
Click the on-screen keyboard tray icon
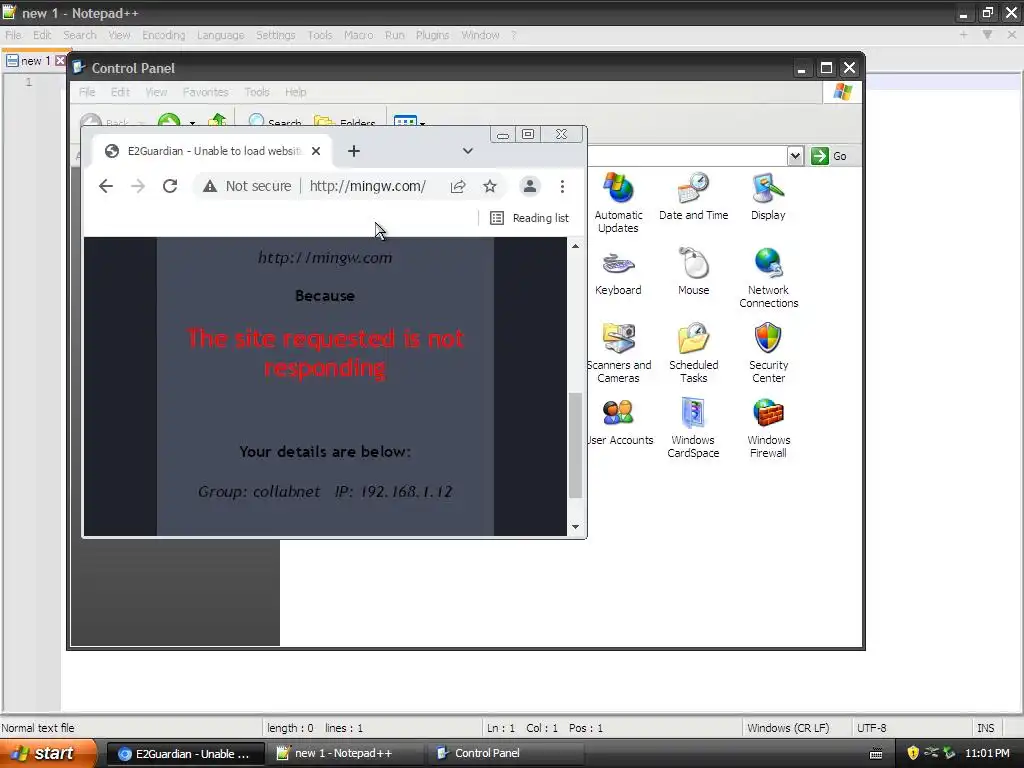[x=876, y=754]
